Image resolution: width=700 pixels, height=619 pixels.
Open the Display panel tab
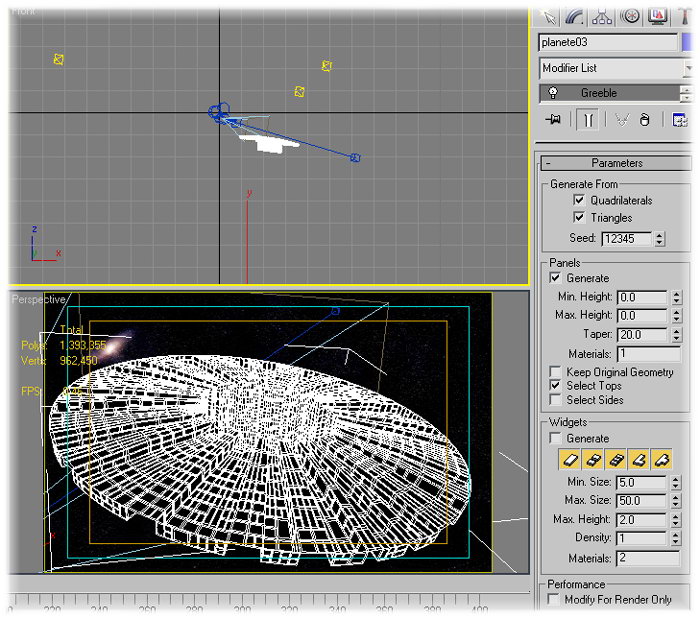coord(658,15)
